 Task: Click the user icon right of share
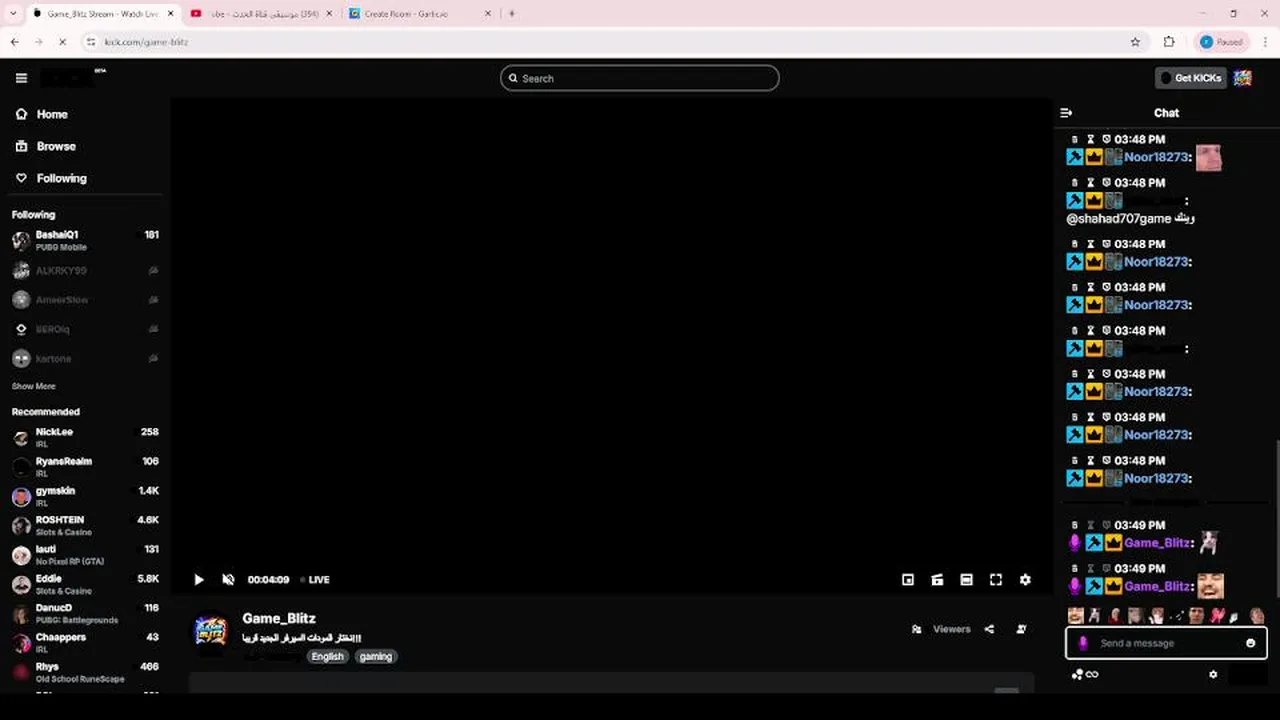click(x=1021, y=629)
